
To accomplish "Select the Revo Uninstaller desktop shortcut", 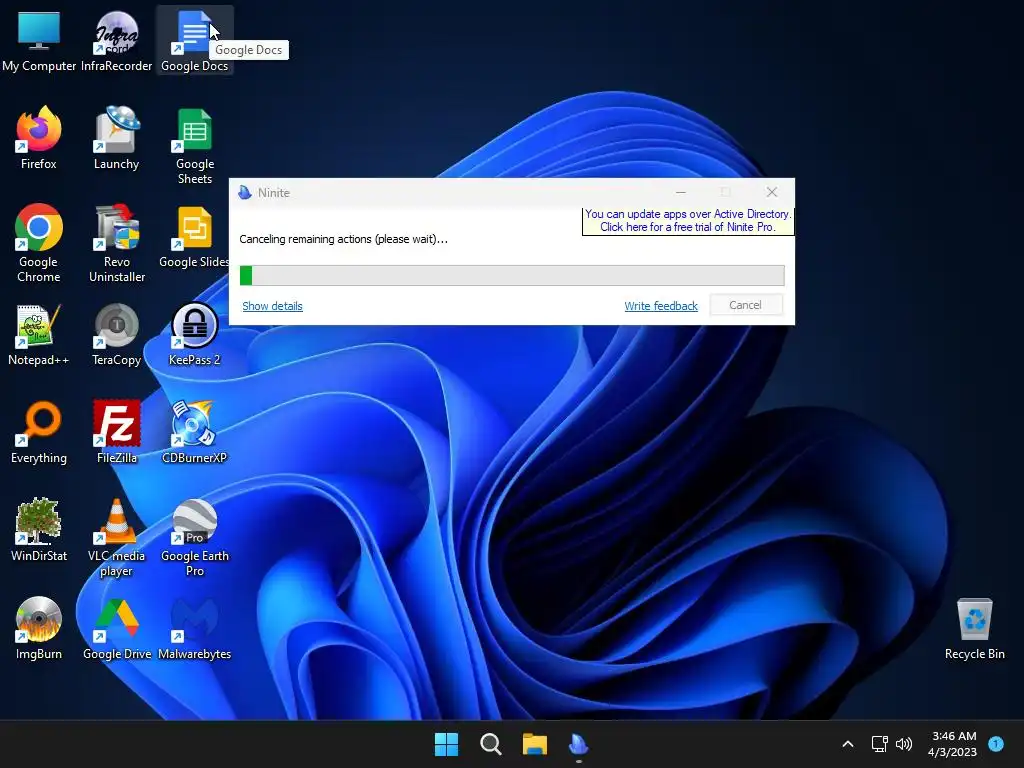I will pos(116,244).
